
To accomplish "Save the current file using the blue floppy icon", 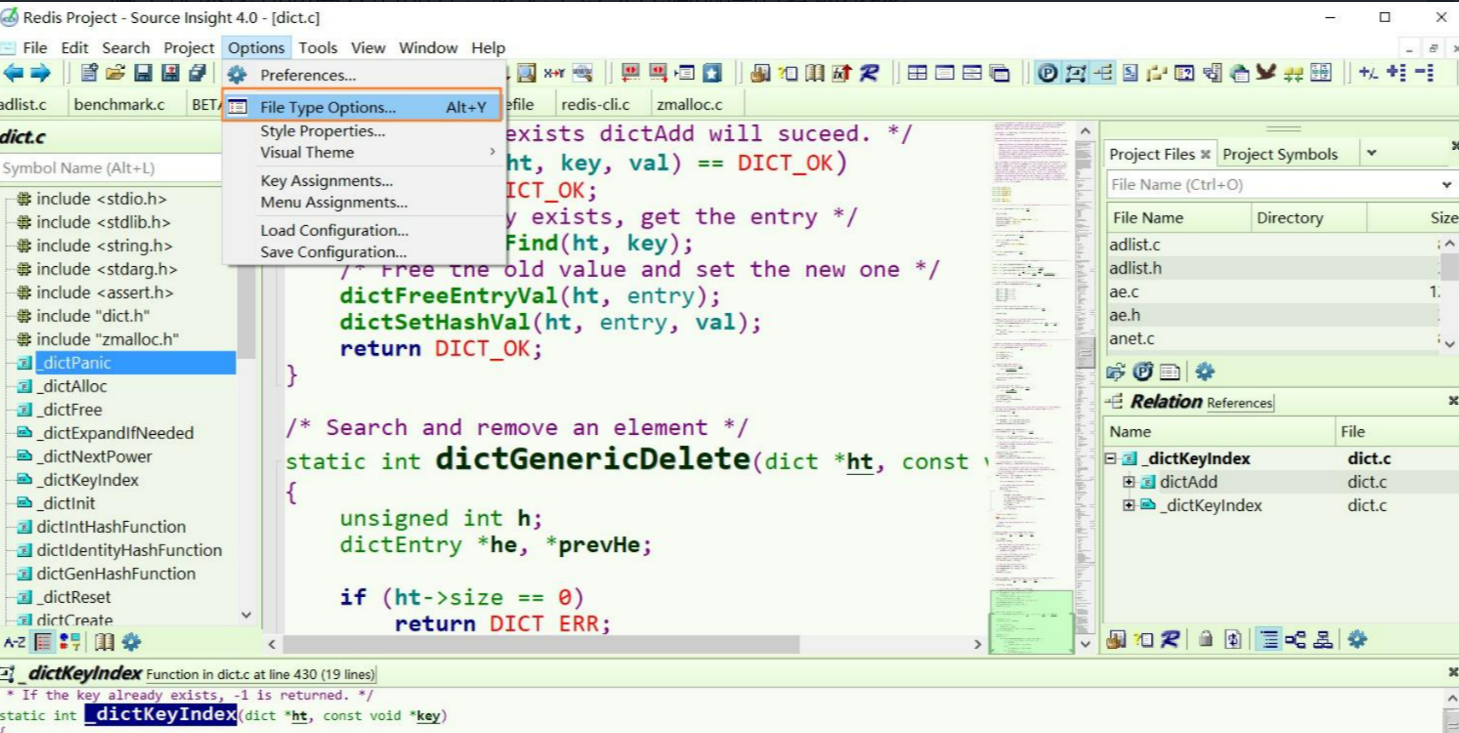I will [143, 73].
